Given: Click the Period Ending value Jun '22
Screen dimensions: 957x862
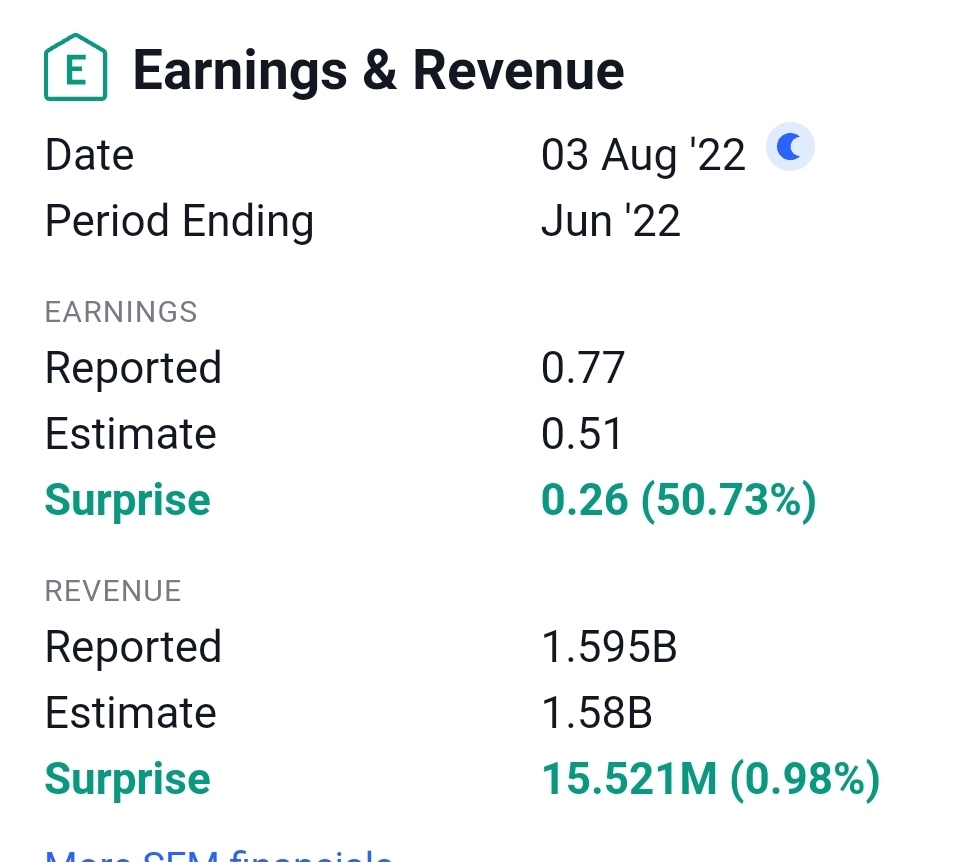Looking at the screenshot, I should click(x=610, y=220).
